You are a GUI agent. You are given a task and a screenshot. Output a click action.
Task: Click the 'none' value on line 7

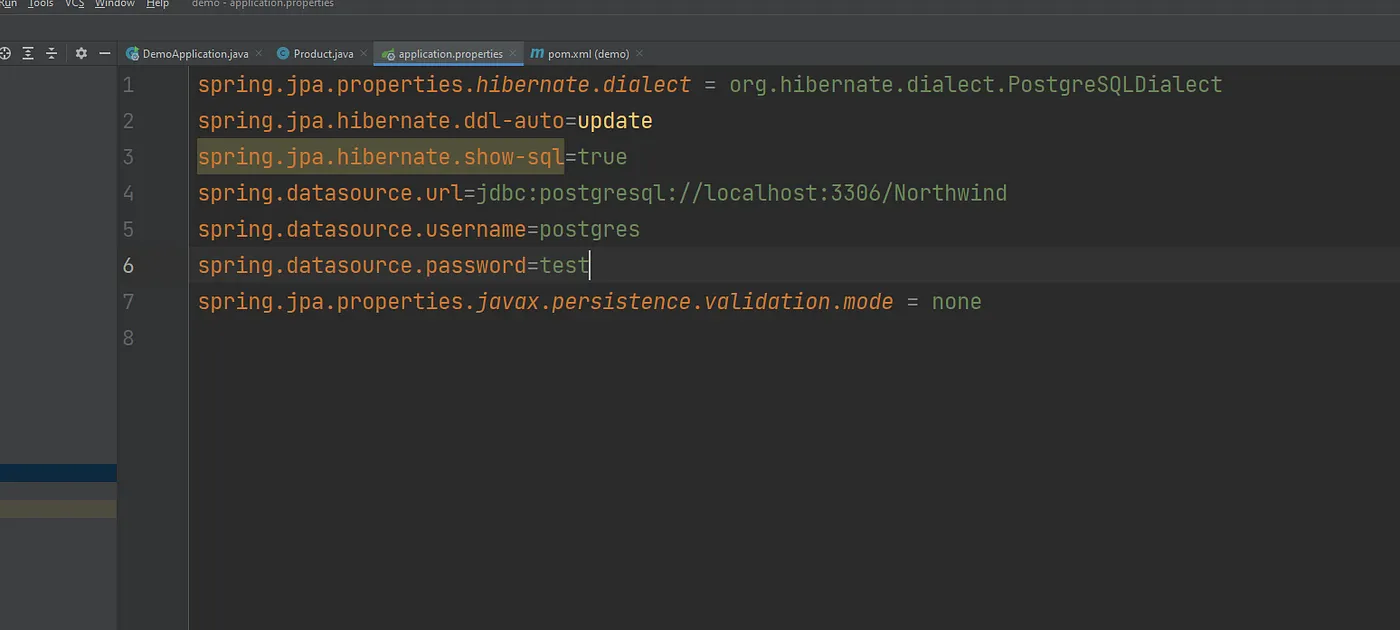coord(957,302)
